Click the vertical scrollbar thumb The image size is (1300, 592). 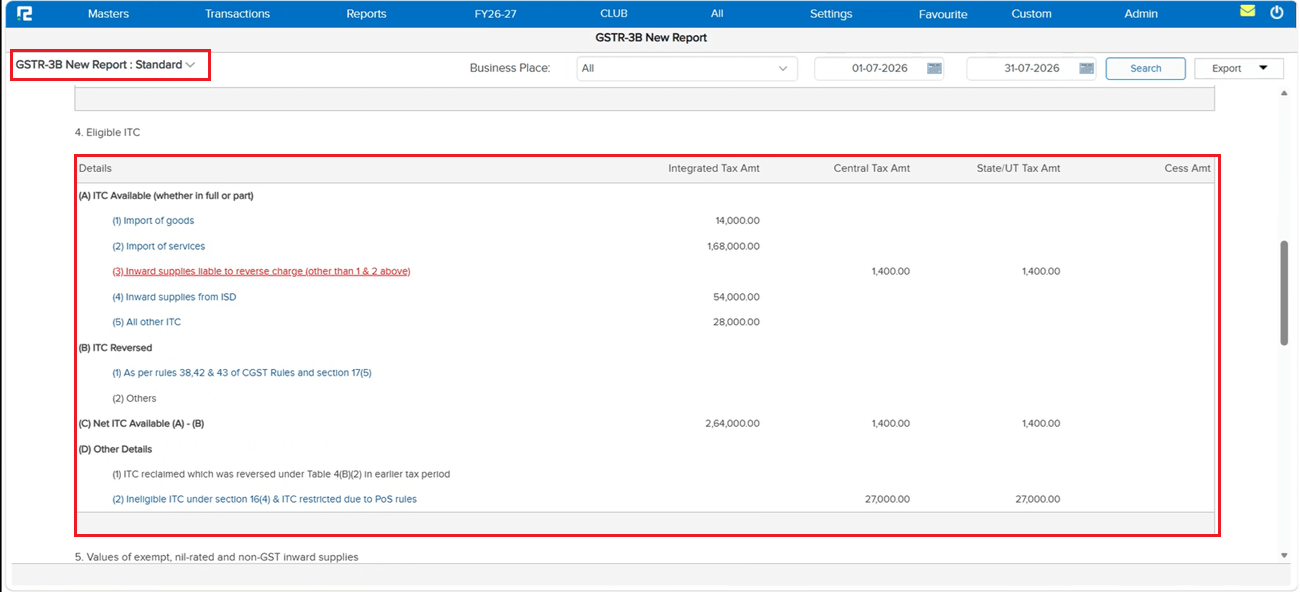pos(1285,293)
